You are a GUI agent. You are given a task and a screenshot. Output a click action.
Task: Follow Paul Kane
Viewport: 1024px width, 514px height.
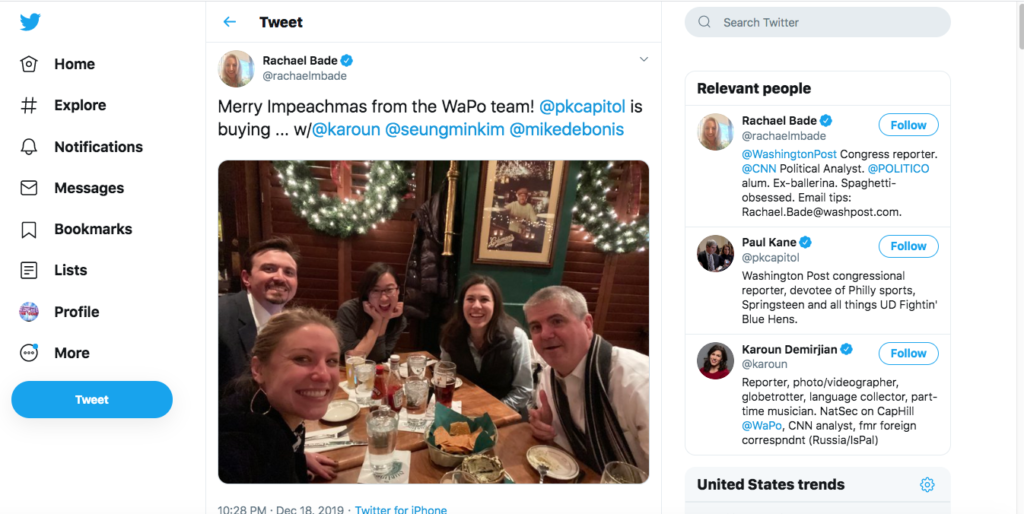coord(908,246)
